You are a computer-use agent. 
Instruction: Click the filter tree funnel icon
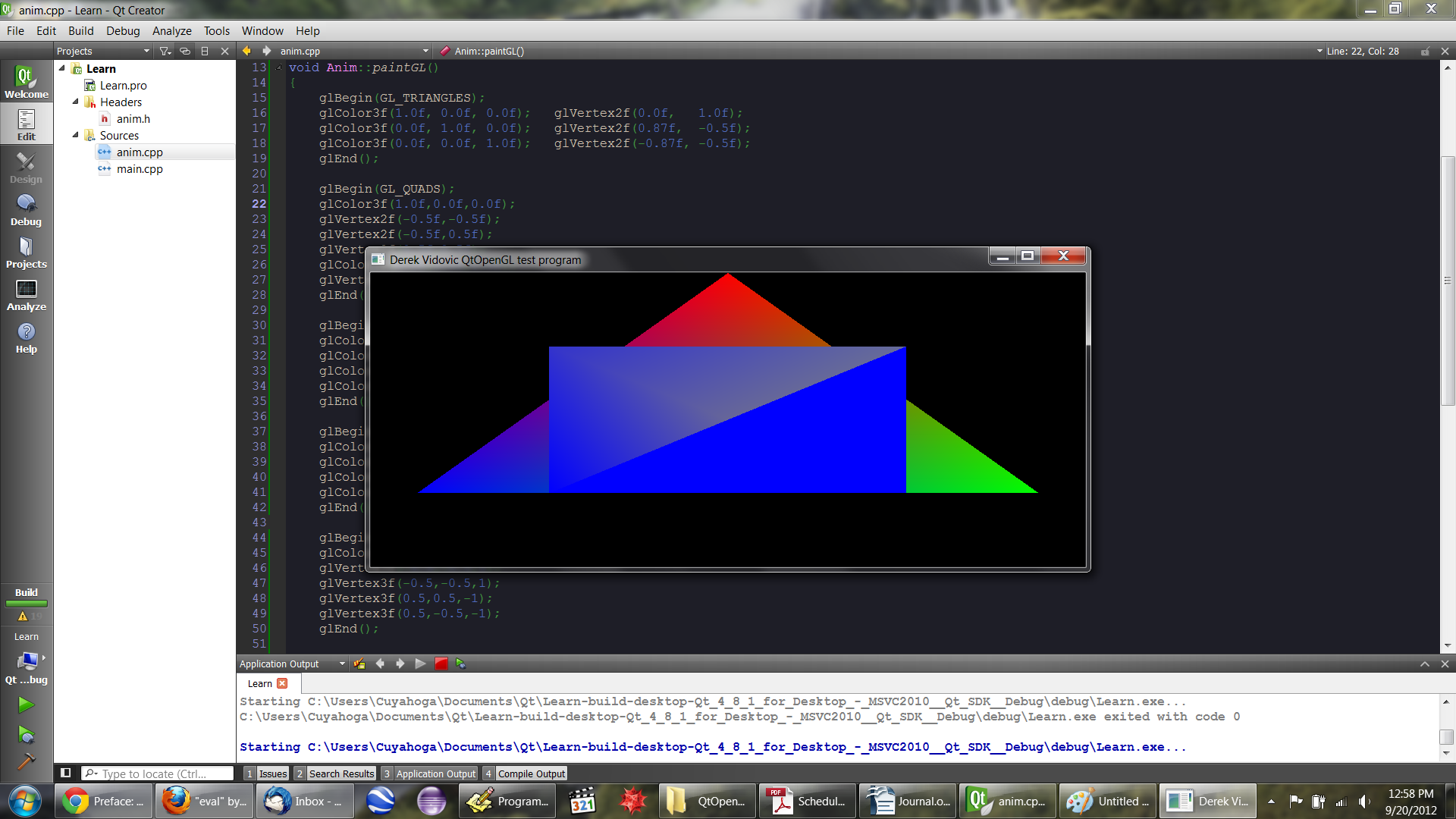pyautogui.click(x=165, y=51)
